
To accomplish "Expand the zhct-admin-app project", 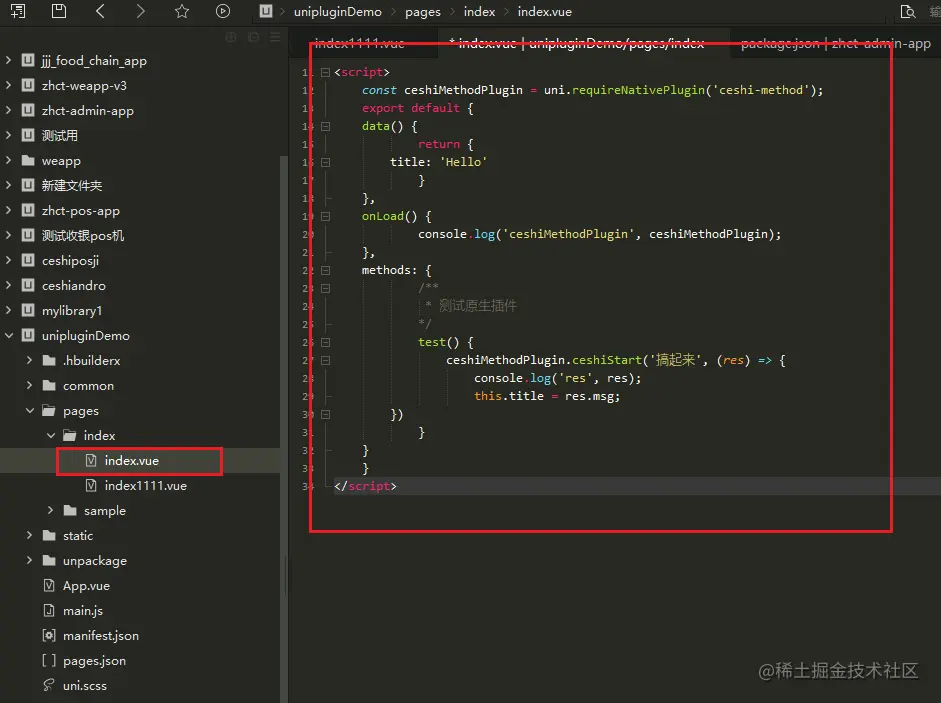I will coord(8,110).
